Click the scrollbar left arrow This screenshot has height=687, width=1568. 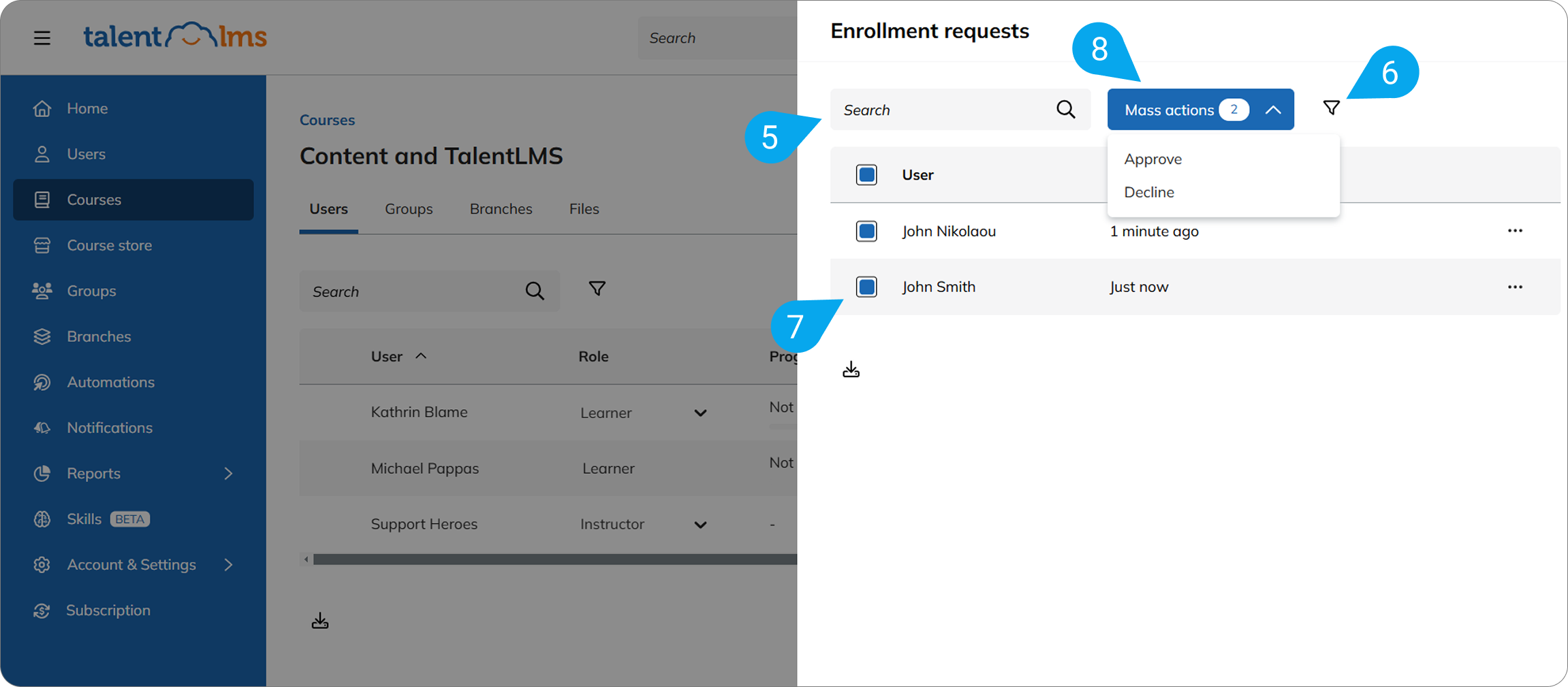(306, 560)
